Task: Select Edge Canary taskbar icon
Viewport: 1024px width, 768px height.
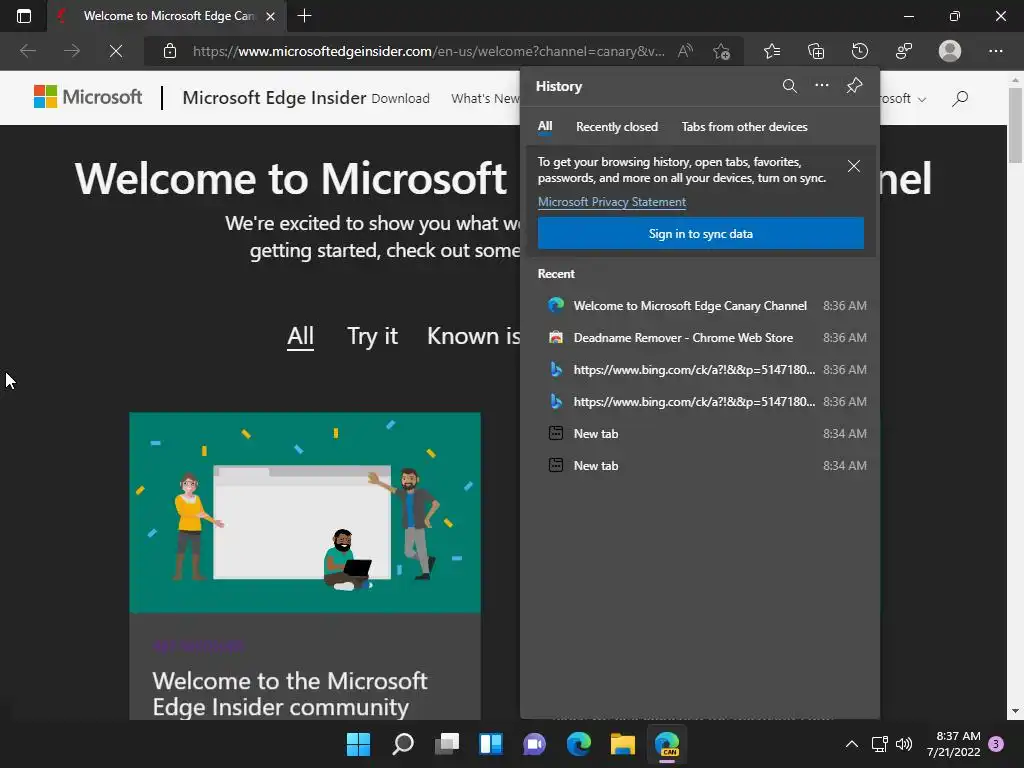Action: click(x=667, y=744)
